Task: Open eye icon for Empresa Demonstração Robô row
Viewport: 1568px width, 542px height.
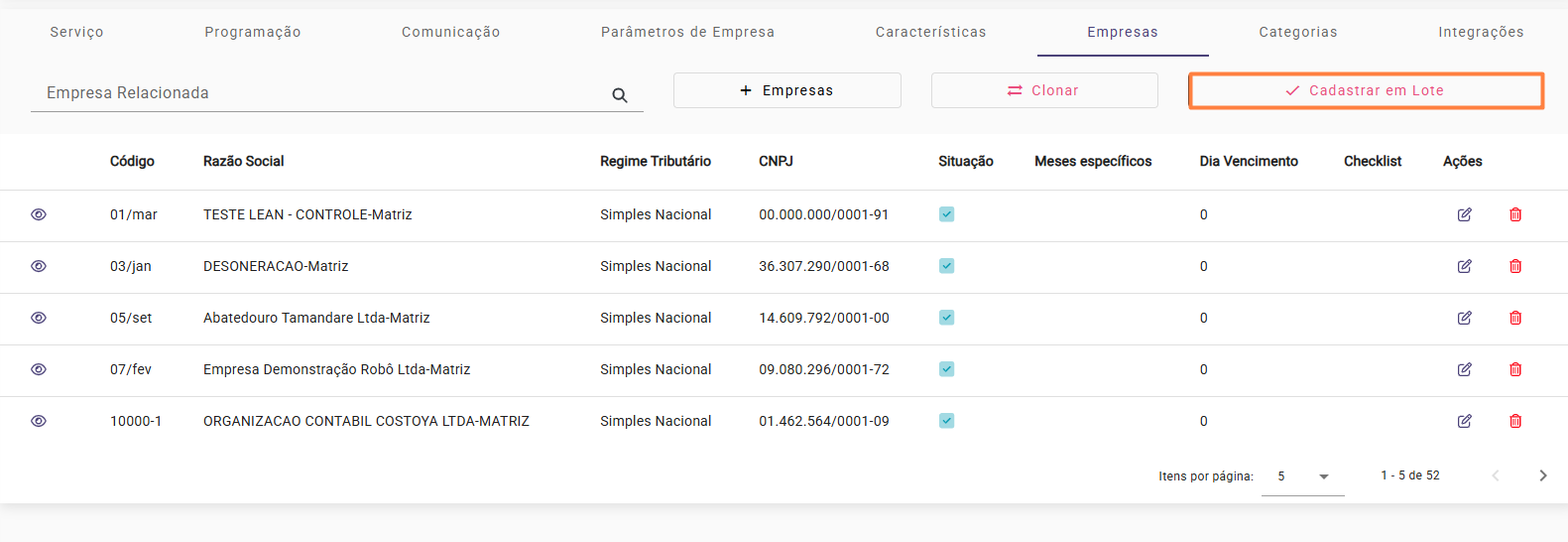Action: (39, 369)
